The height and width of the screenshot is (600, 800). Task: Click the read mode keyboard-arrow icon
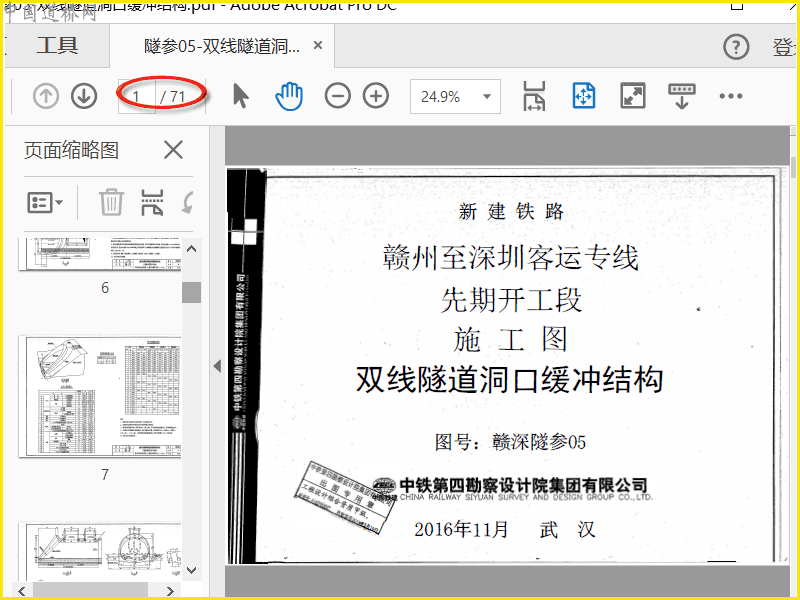click(682, 96)
